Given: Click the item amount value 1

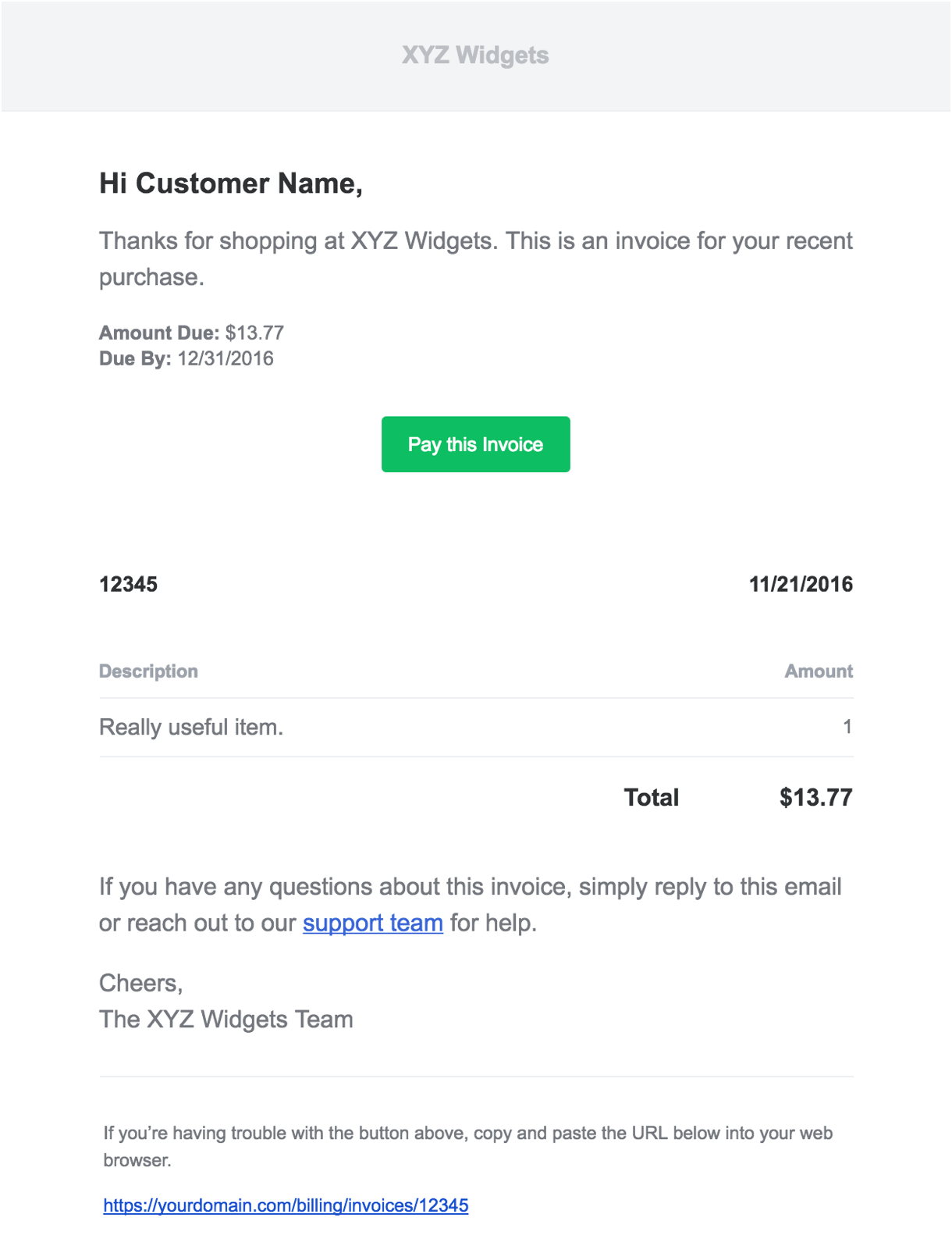Looking at the screenshot, I should pyautogui.click(x=847, y=728).
